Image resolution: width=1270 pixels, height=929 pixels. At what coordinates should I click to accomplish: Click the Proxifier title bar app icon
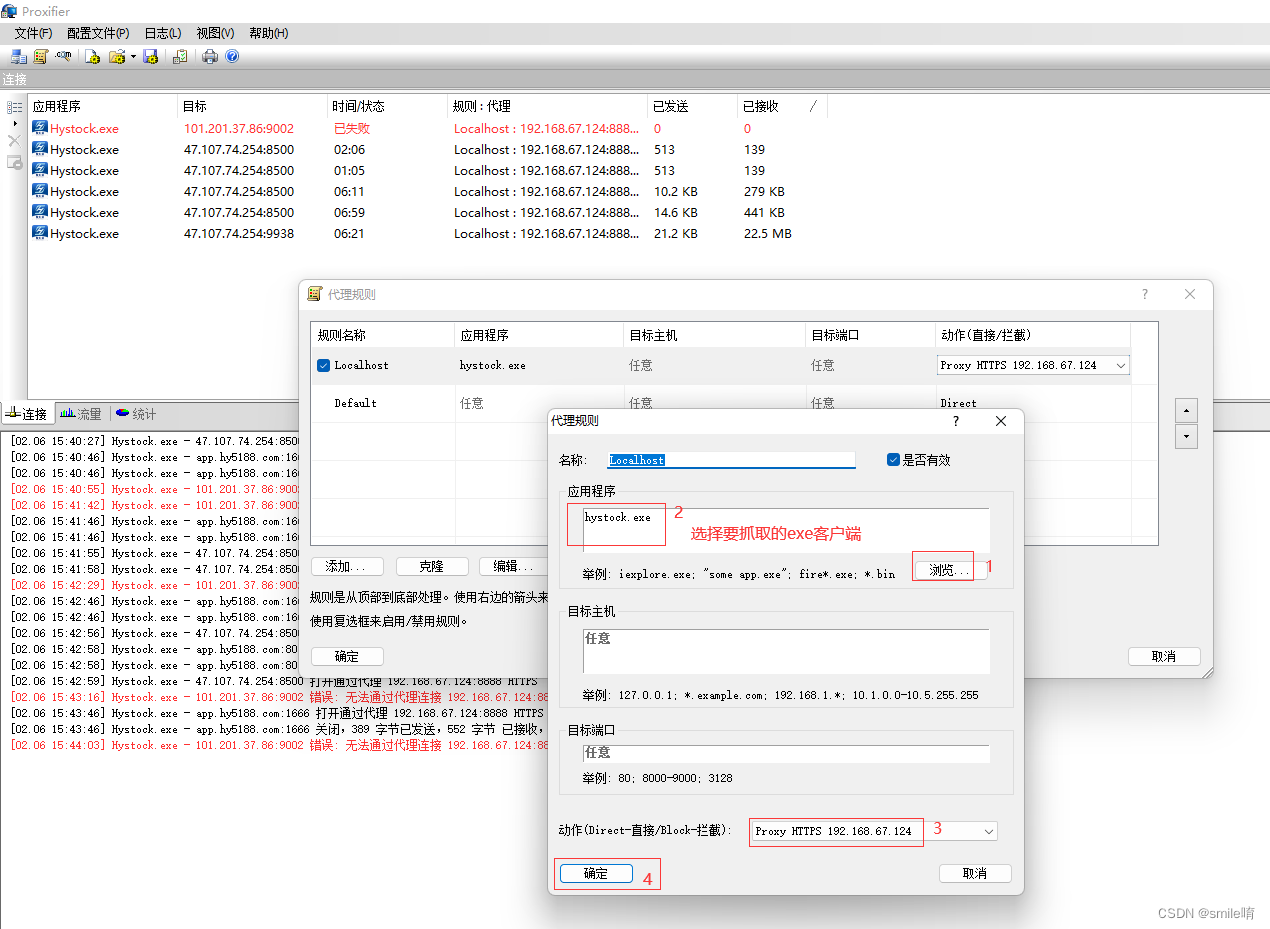coord(9,11)
